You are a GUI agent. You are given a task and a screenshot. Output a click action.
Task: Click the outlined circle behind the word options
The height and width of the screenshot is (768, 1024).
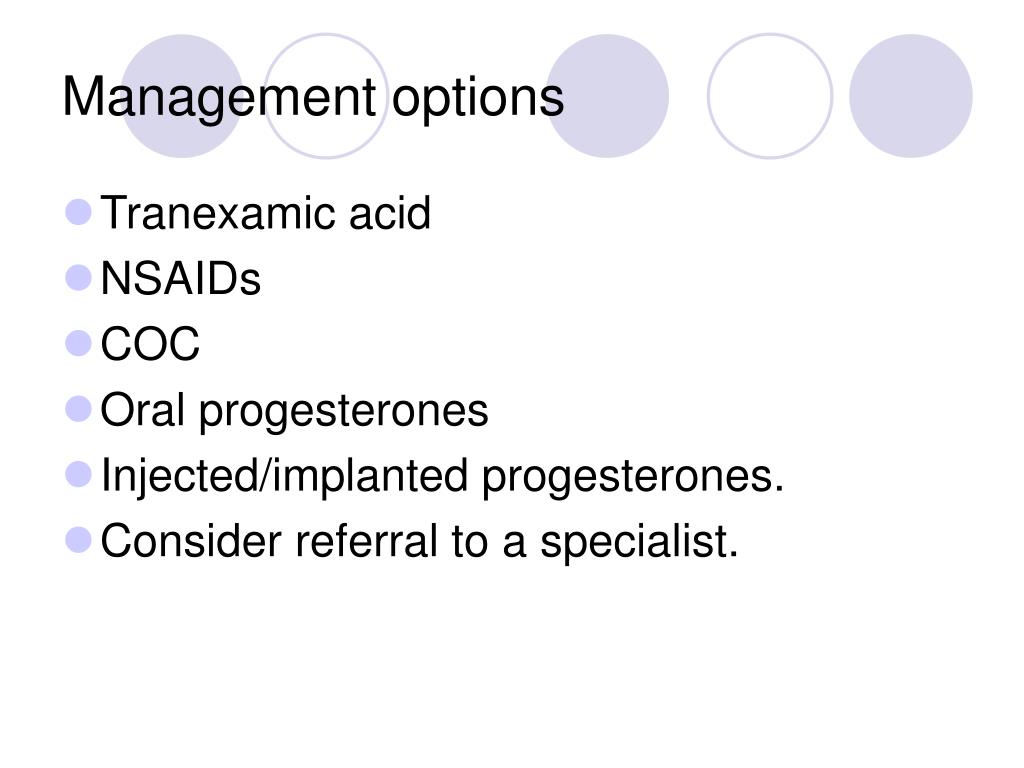(326, 96)
